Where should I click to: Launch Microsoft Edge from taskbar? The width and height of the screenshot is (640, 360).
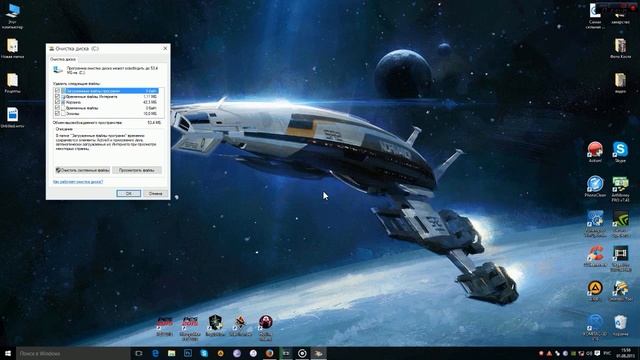[x=155, y=353]
